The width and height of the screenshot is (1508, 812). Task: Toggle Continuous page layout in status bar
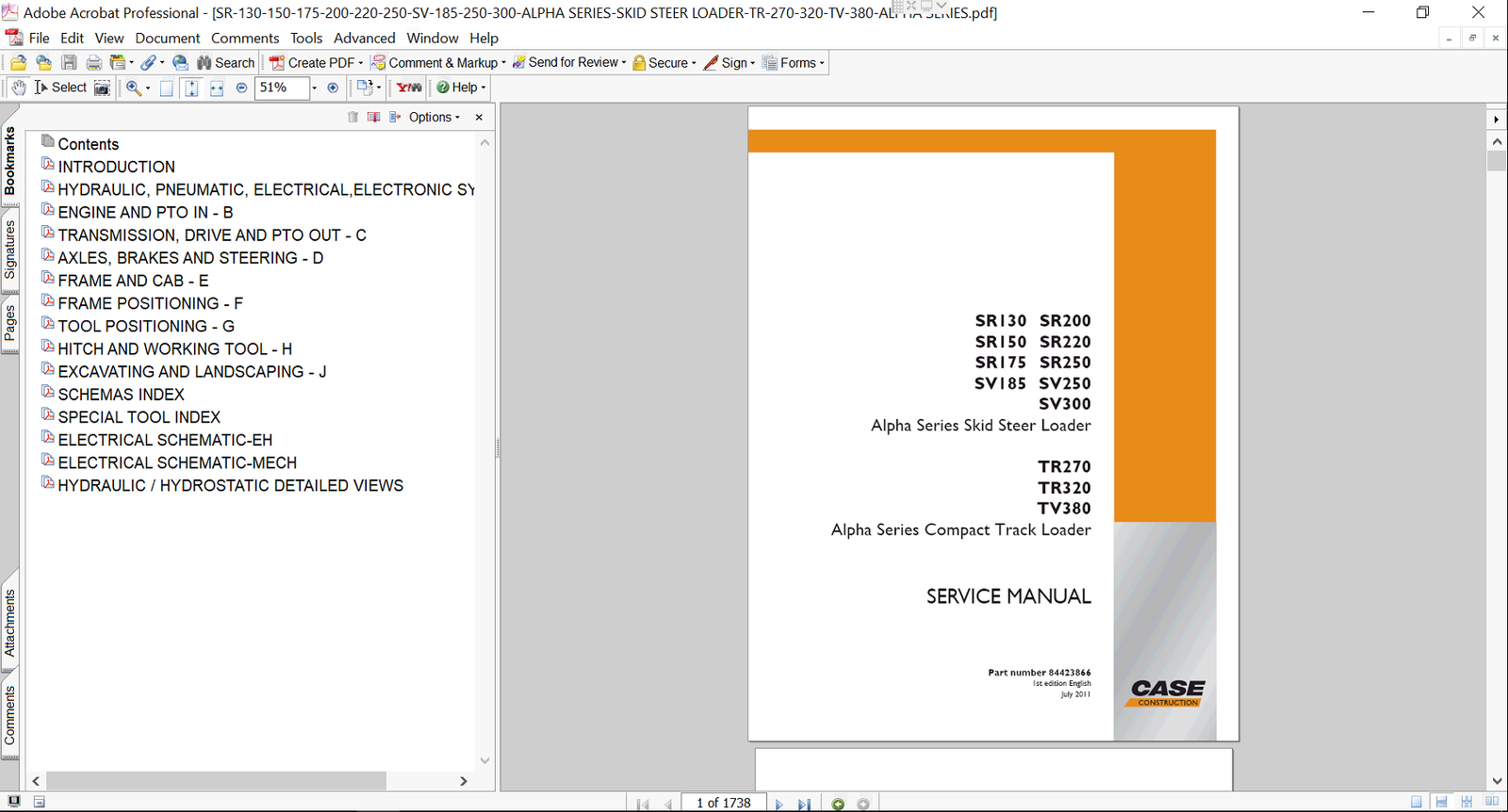click(x=1441, y=803)
